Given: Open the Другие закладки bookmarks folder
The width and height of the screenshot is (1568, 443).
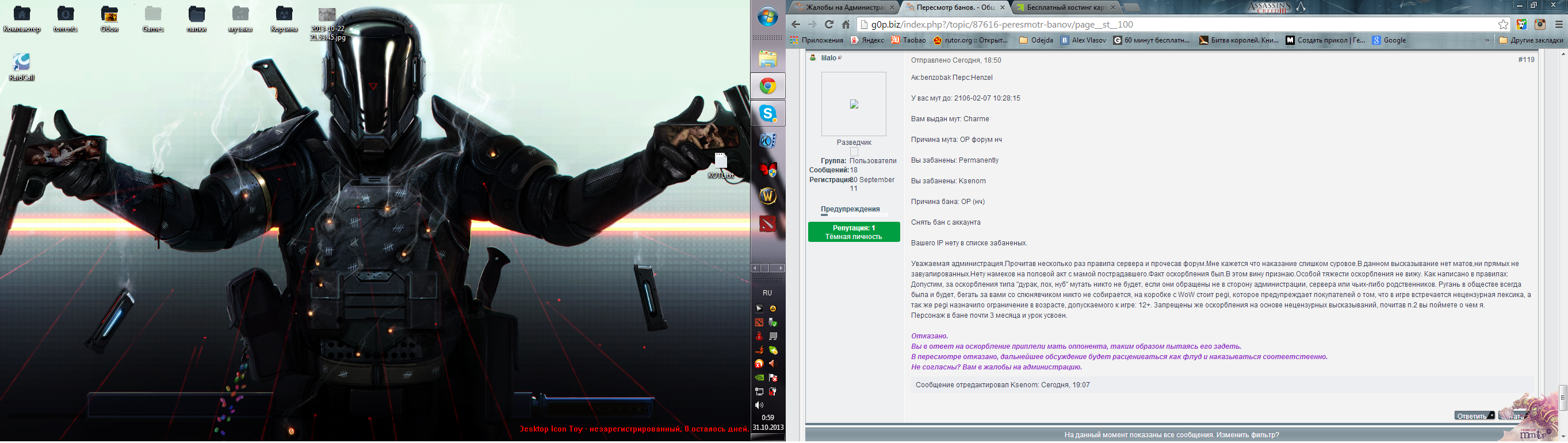Looking at the screenshot, I should pyautogui.click(x=1530, y=40).
